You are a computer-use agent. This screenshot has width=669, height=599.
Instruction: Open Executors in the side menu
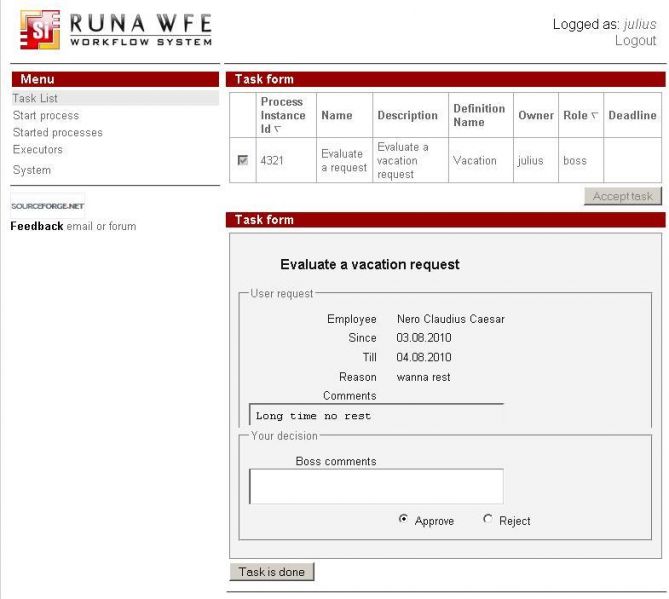[x=37, y=149]
